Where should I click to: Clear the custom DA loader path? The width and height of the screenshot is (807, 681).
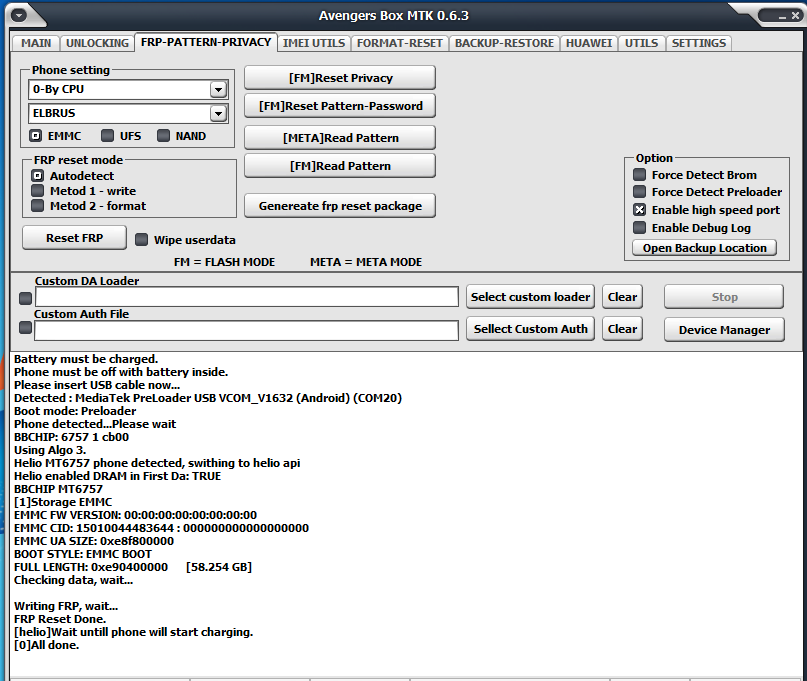tap(622, 297)
